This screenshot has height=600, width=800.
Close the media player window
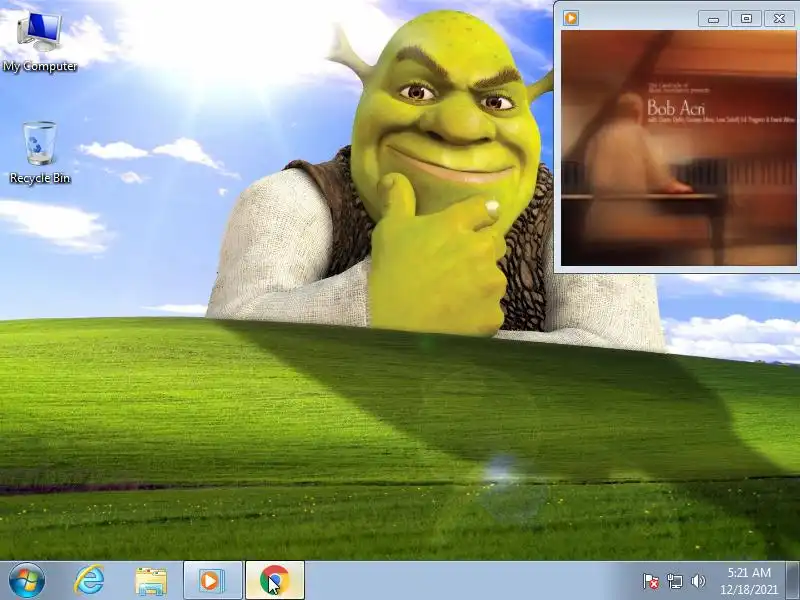tap(779, 19)
